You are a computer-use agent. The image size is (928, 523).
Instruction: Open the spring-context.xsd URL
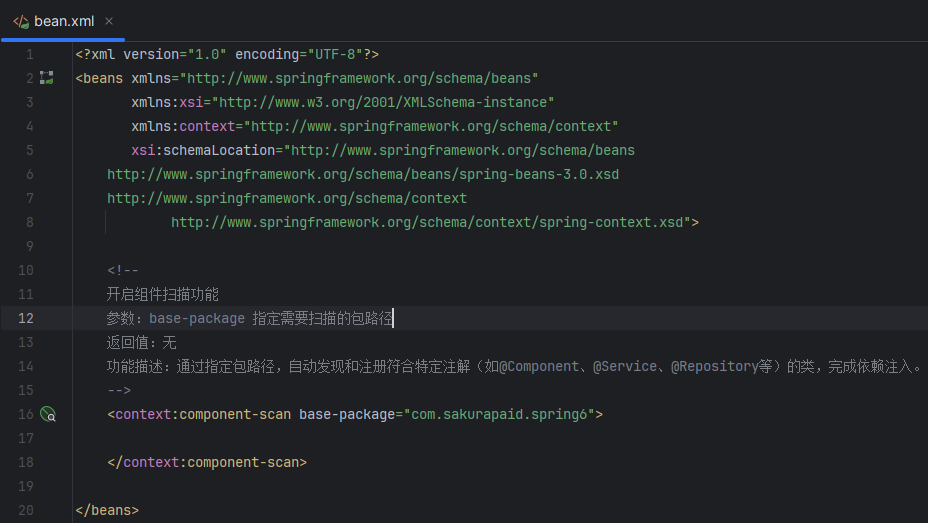pos(427,222)
